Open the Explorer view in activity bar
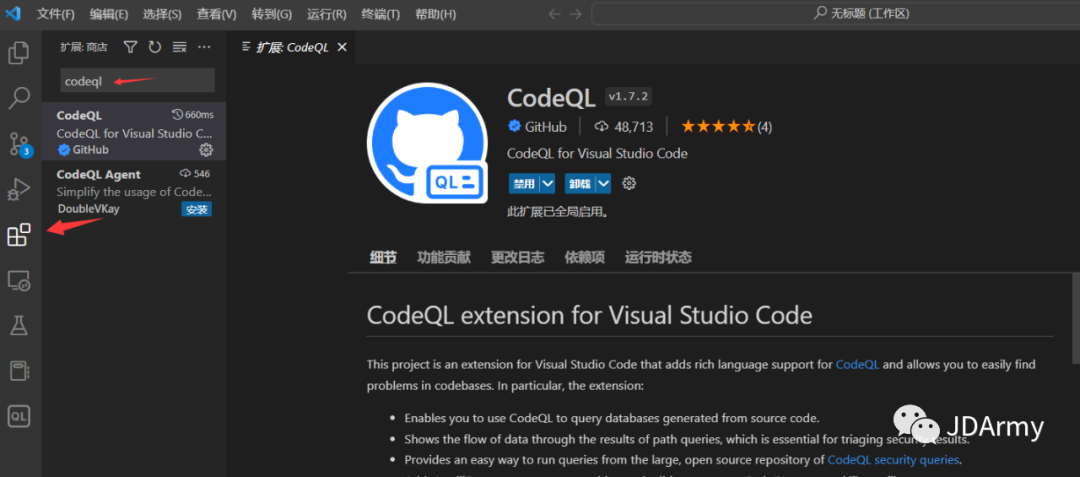Image resolution: width=1080 pixels, height=477 pixels. 19,53
